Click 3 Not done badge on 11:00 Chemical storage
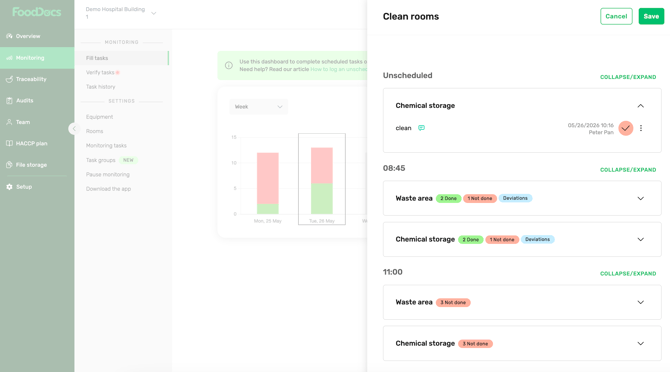Viewport: 670px width, 372px height. point(476,344)
